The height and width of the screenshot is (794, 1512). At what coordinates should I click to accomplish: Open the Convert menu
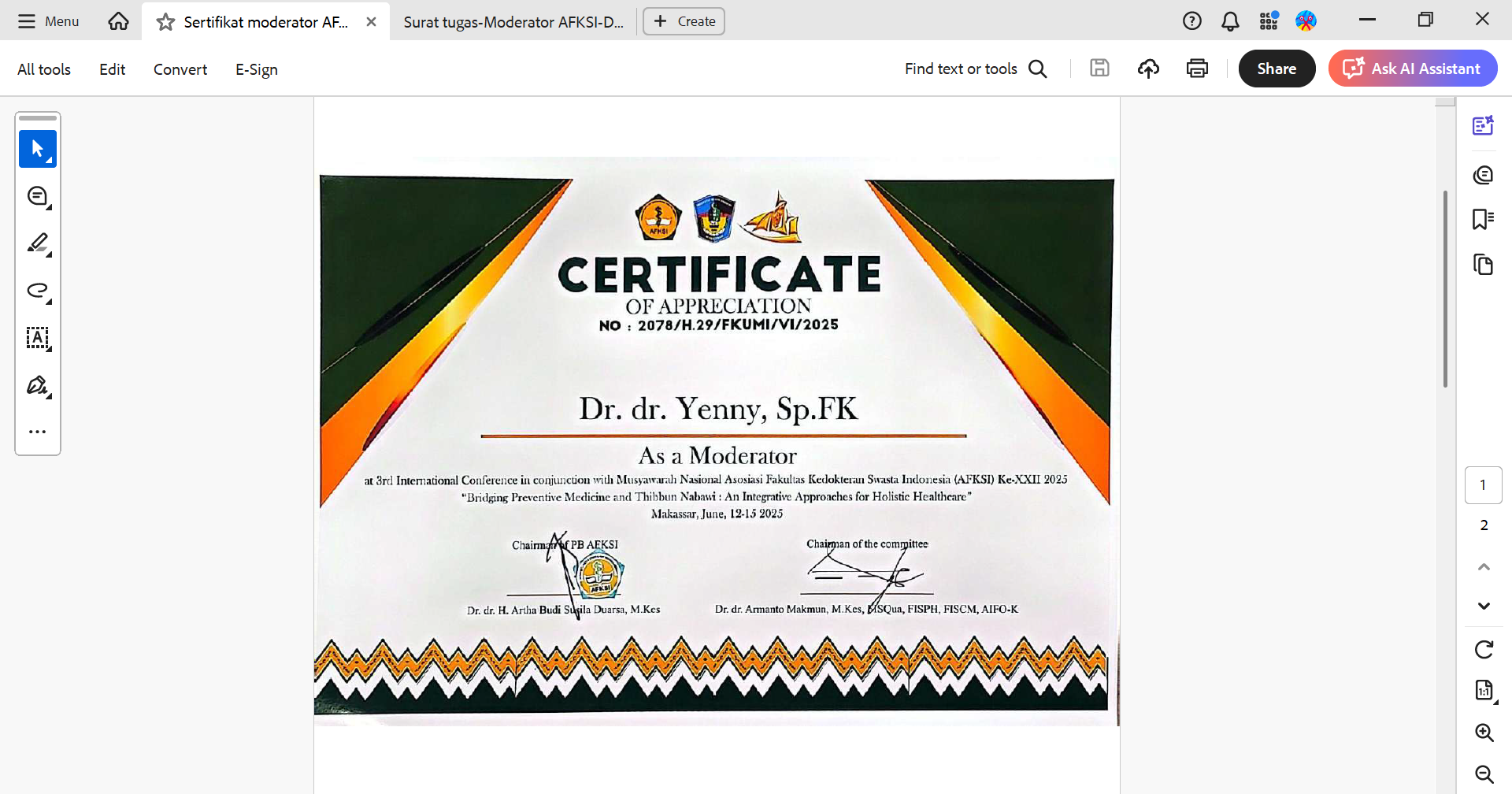pyautogui.click(x=180, y=69)
